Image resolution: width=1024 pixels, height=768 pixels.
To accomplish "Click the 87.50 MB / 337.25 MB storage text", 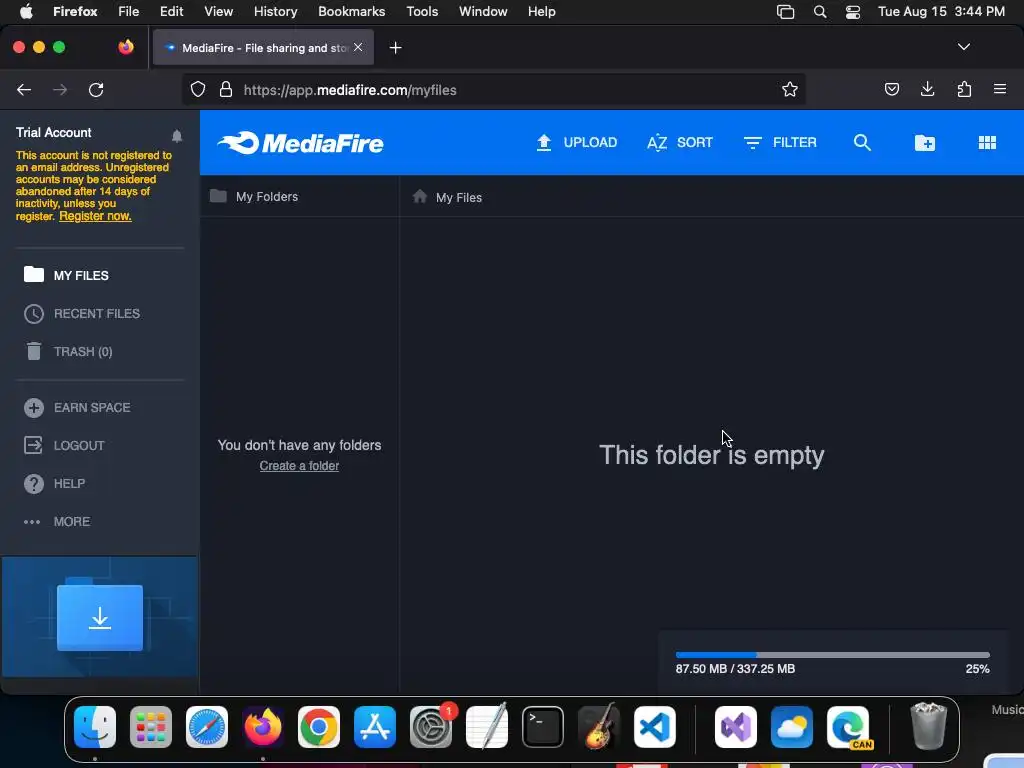I will click(735, 669).
